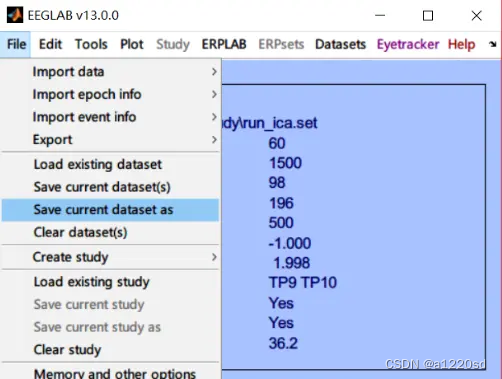
Task: Click the value 36.2
Action: (x=283, y=343)
